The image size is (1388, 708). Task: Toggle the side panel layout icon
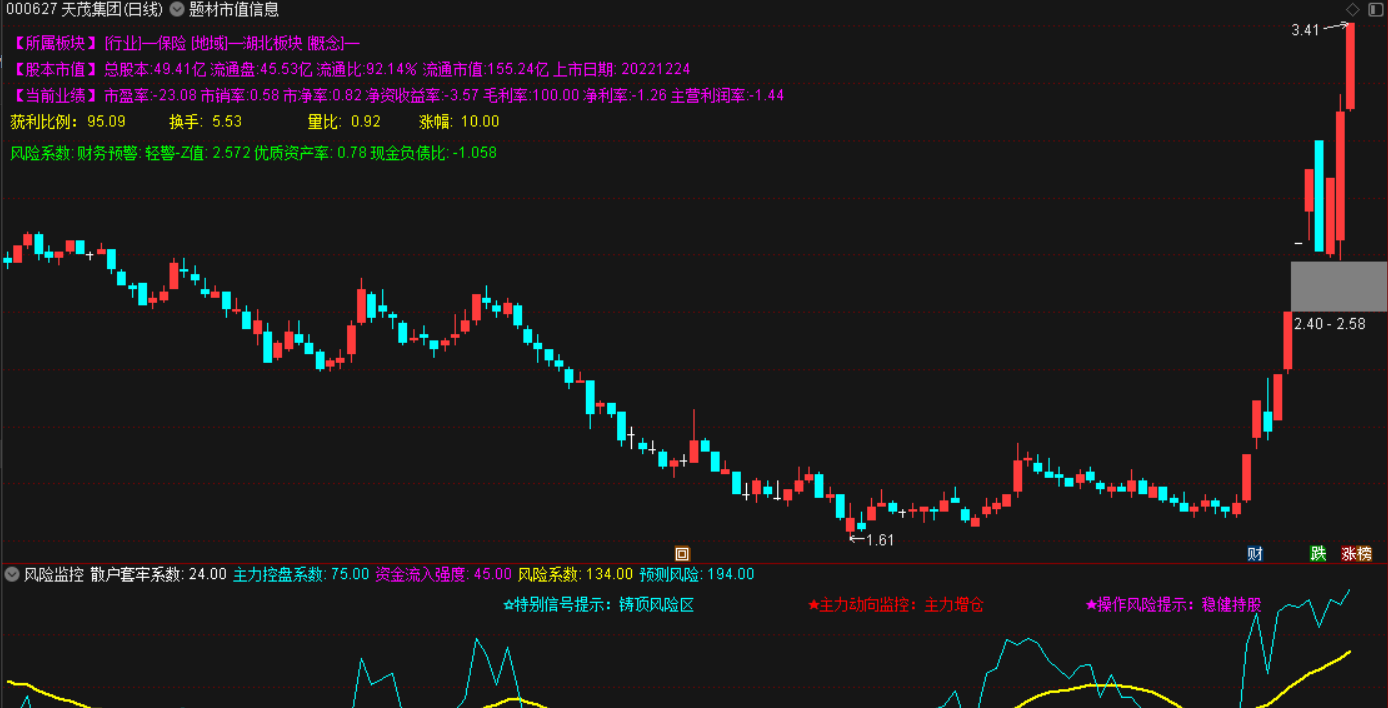[x=1376, y=10]
